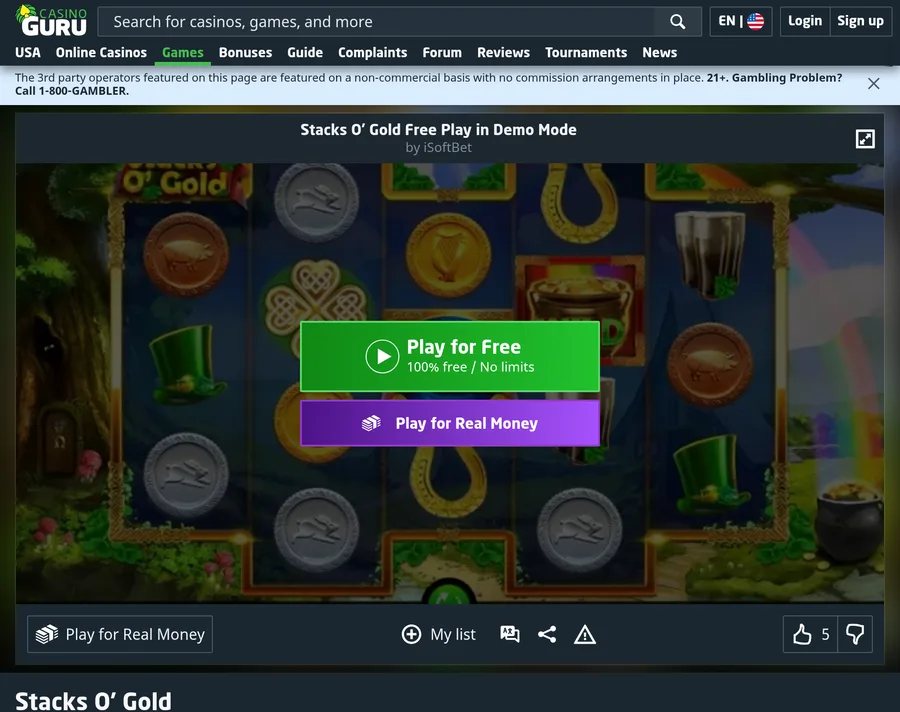The image size is (900, 712).
Task: Click bottom-bar Play for Real Money button
Action: click(120, 634)
